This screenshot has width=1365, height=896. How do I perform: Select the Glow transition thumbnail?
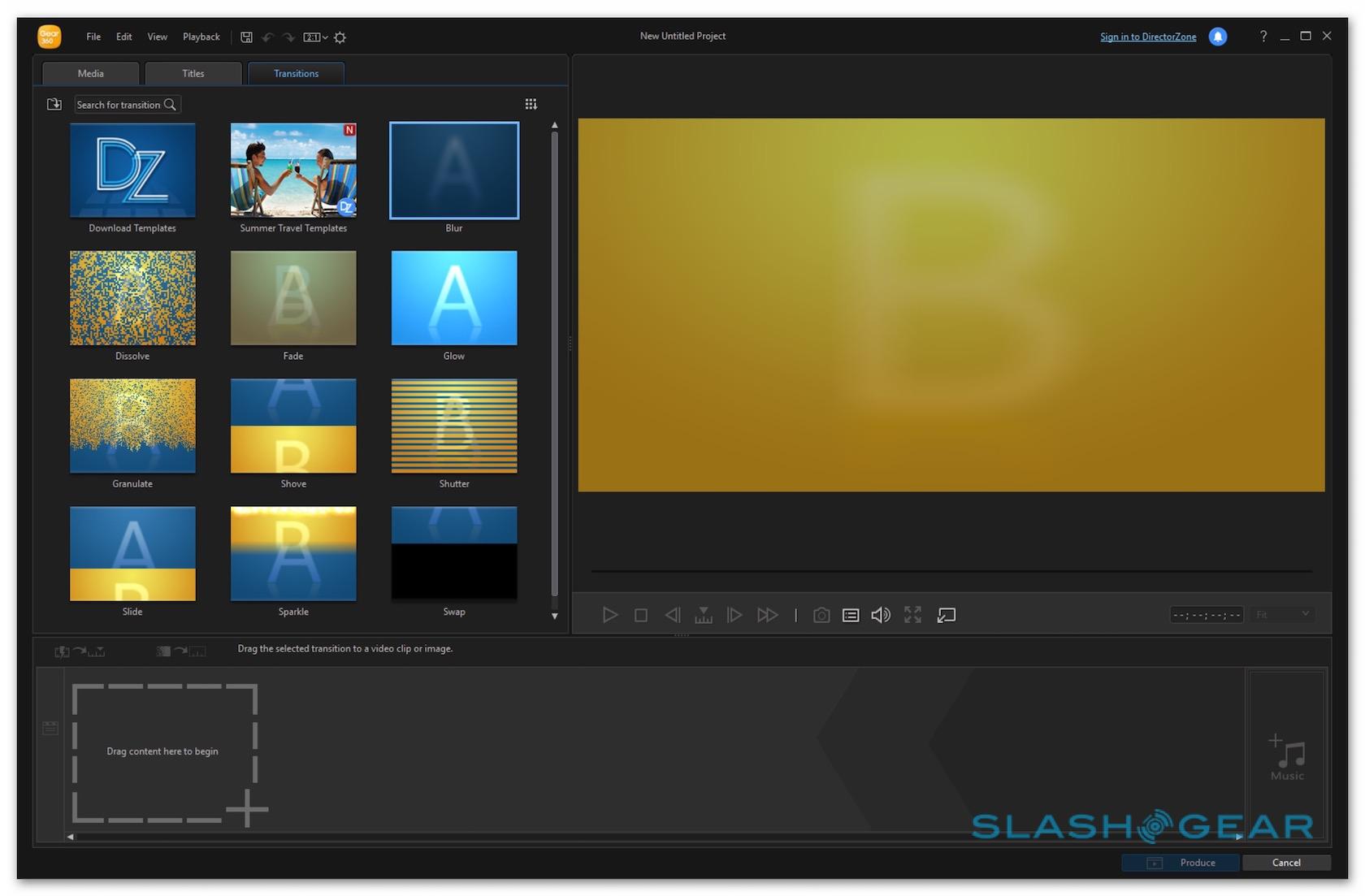(454, 298)
